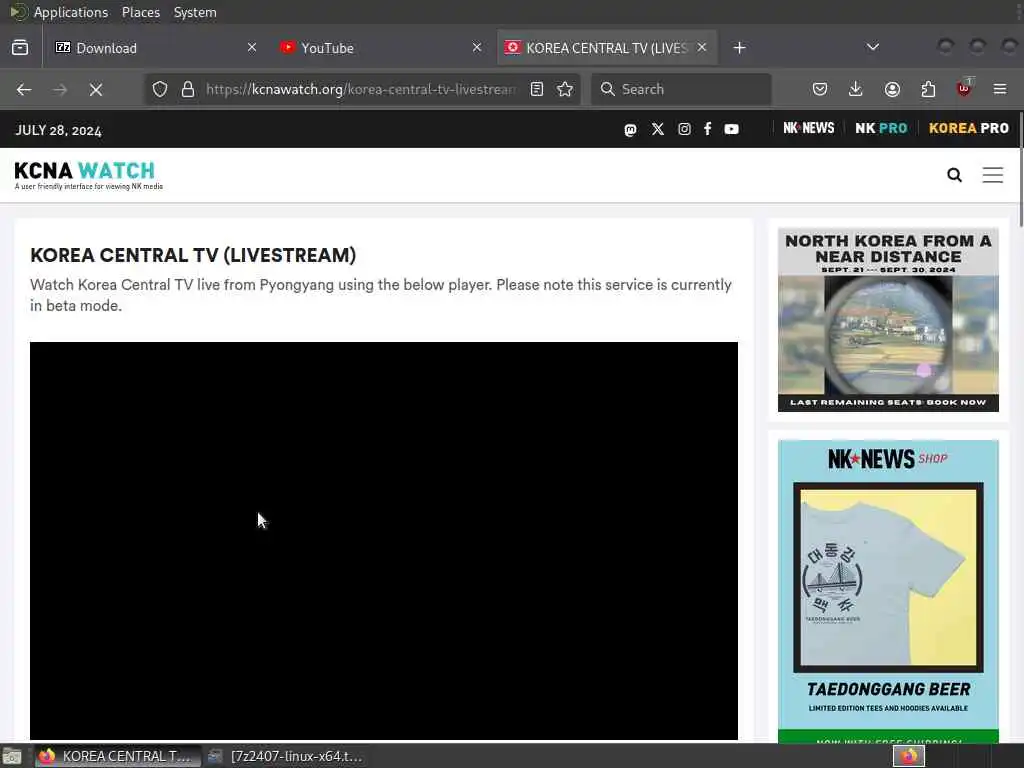The image size is (1024, 768).
Task: Click the site security padlock icon
Action: click(x=188, y=89)
